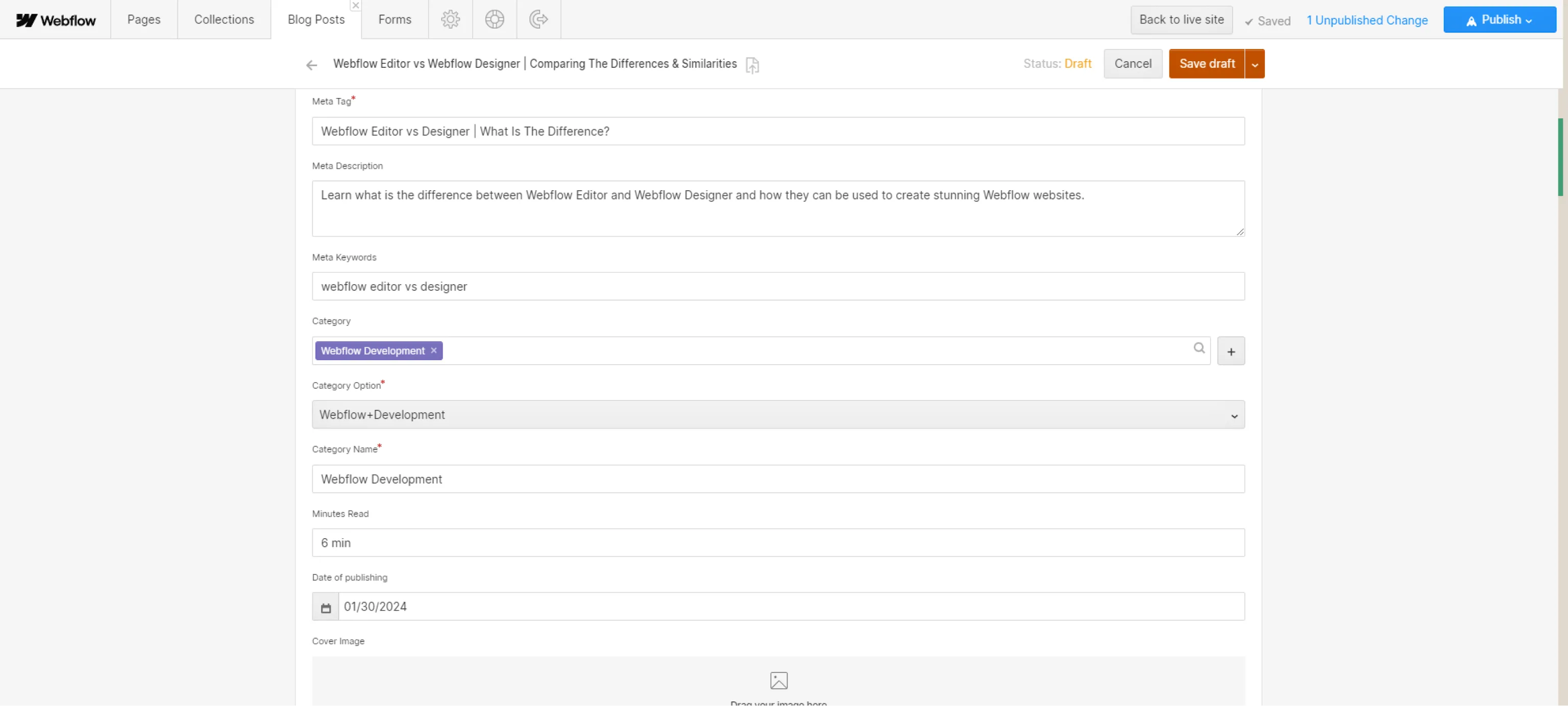
Task: Open the Collections tab
Action: tap(224, 19)
